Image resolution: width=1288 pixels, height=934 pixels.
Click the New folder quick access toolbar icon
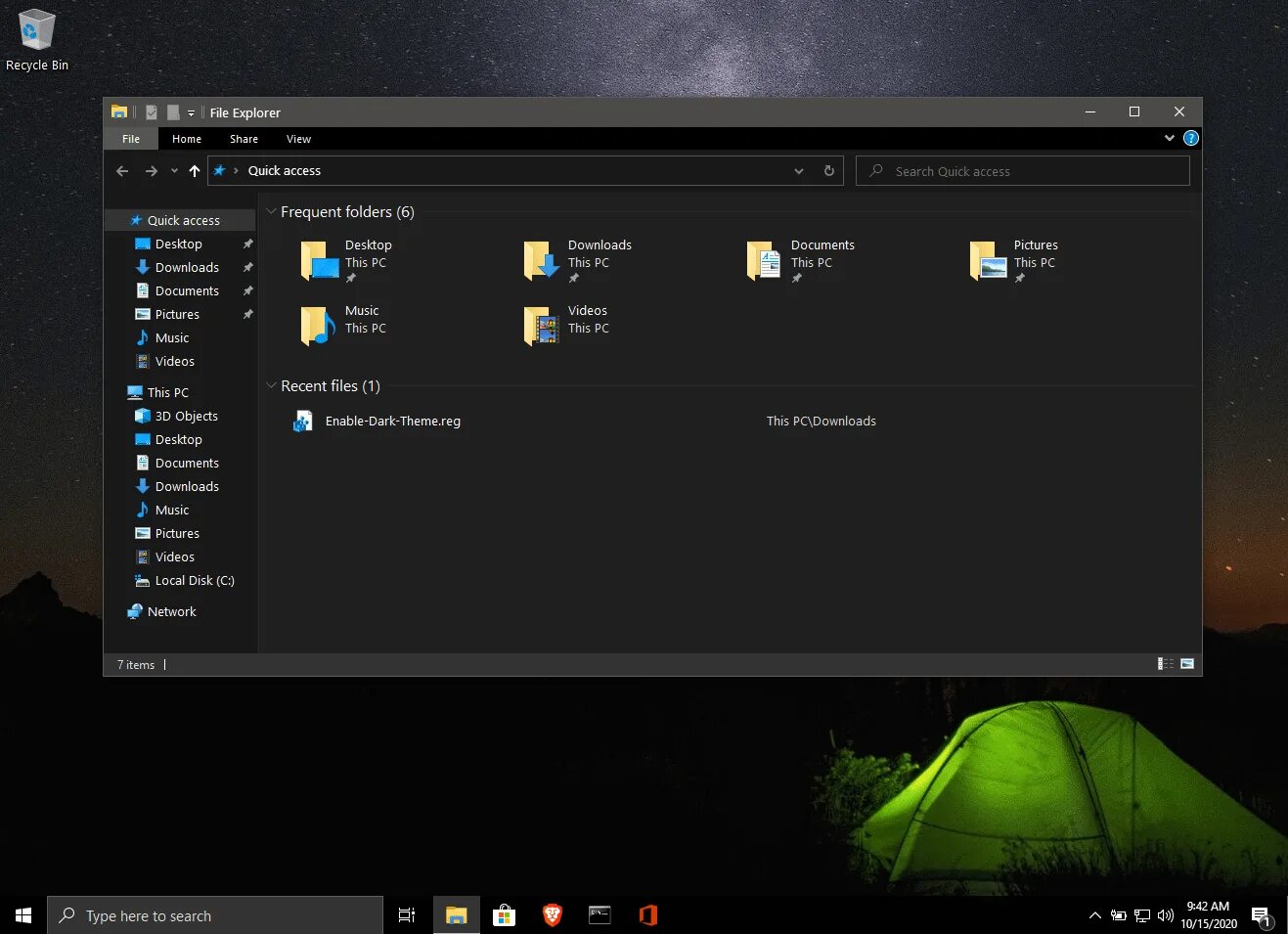coord(173,112)
